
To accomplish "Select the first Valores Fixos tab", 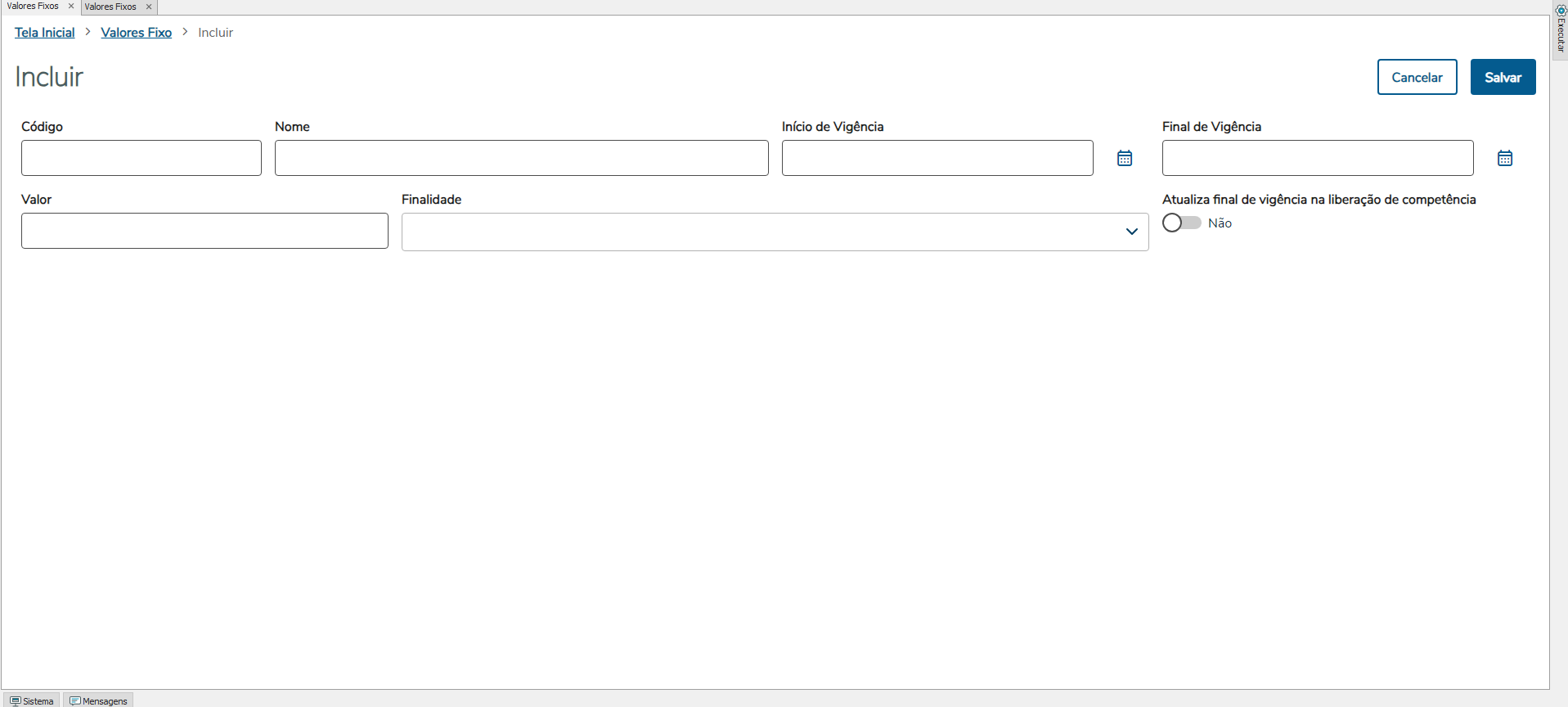I will coord(33,7).
